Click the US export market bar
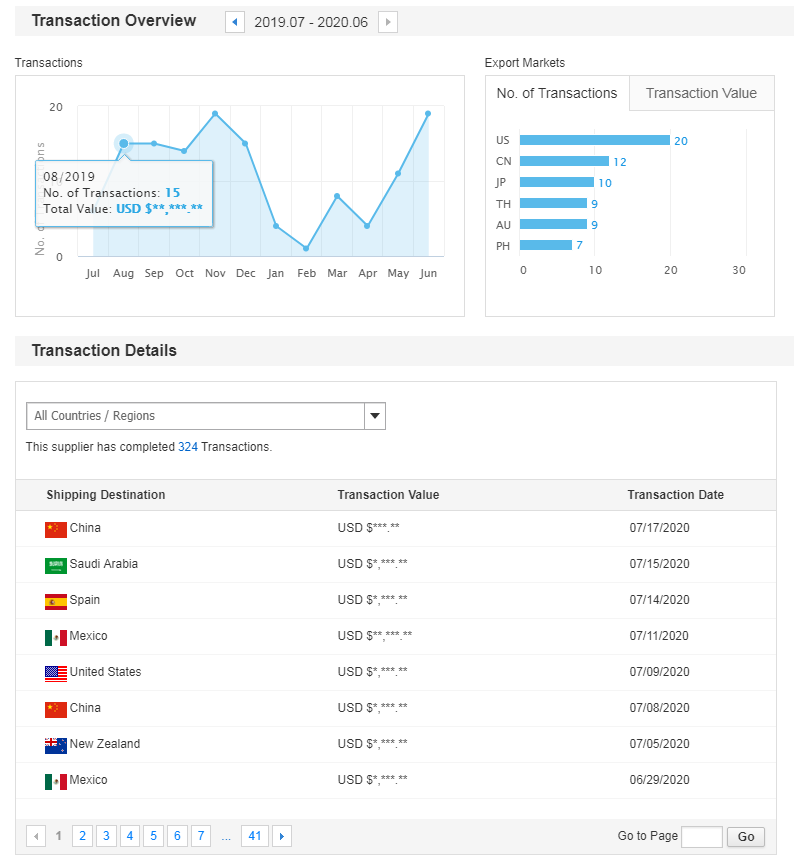 coord(595,140)
